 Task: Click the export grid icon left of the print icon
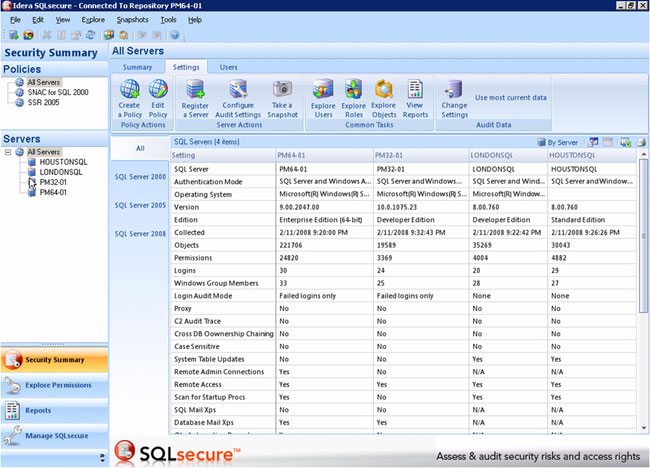pyautogui.click(x=625, y=142)
